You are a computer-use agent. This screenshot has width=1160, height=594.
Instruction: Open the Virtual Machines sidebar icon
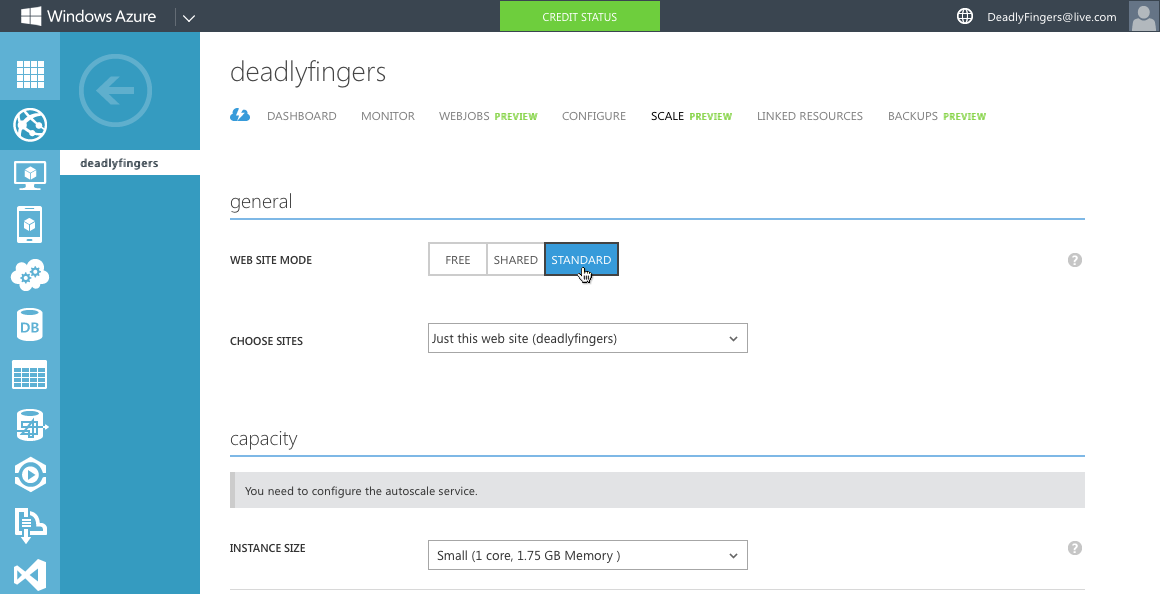(30, 175)
